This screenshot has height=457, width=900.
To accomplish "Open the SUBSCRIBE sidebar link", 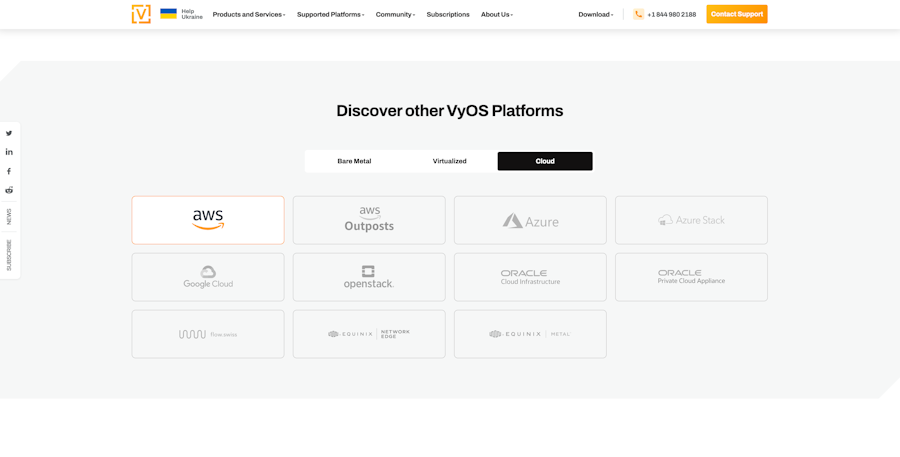I will tap(9, 255).
